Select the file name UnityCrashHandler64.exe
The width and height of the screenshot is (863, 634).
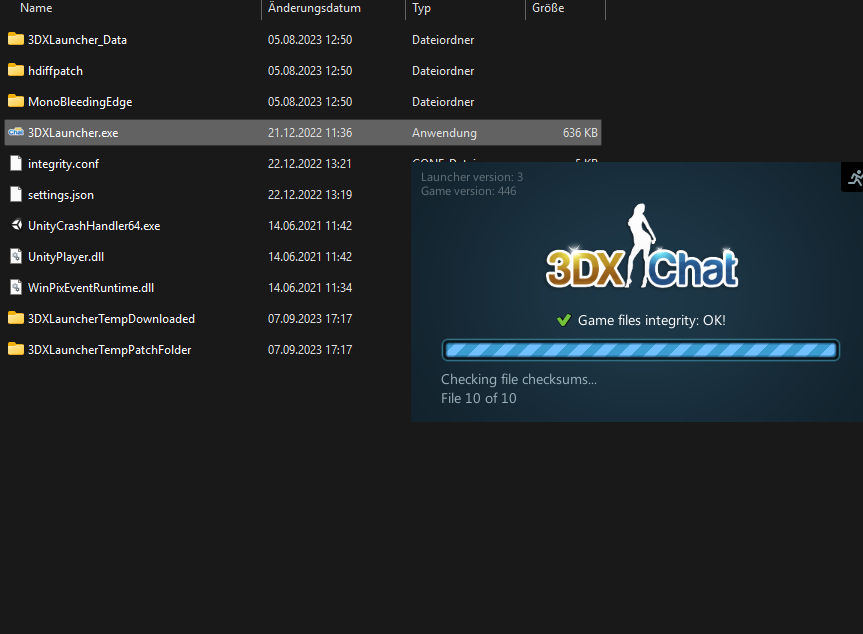click(94, 226)
